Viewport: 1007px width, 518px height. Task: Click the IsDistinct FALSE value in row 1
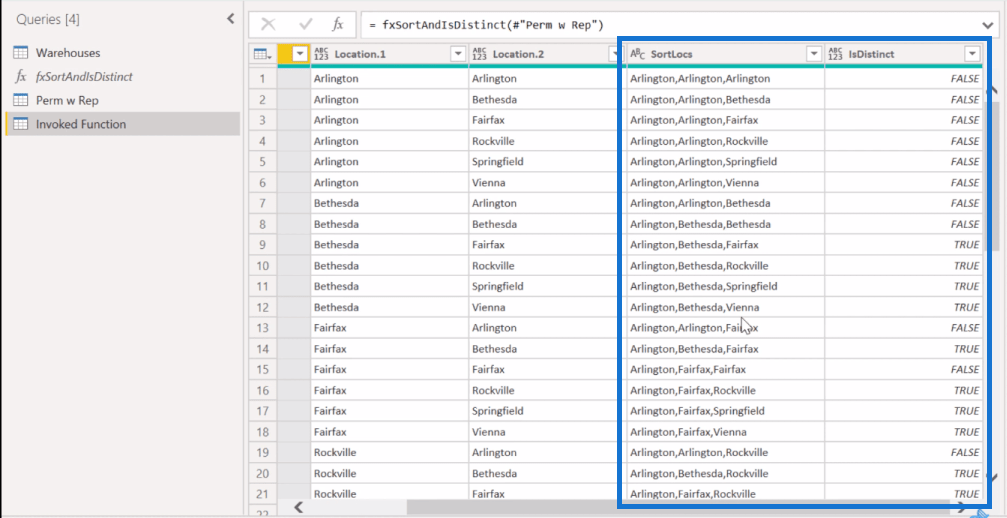coord(965,79)
